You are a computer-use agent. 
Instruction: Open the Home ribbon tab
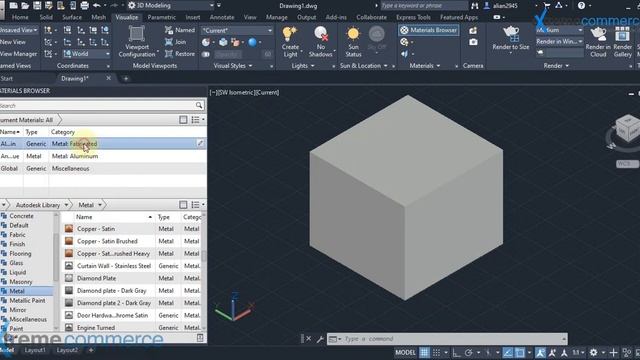pos(20,17)
